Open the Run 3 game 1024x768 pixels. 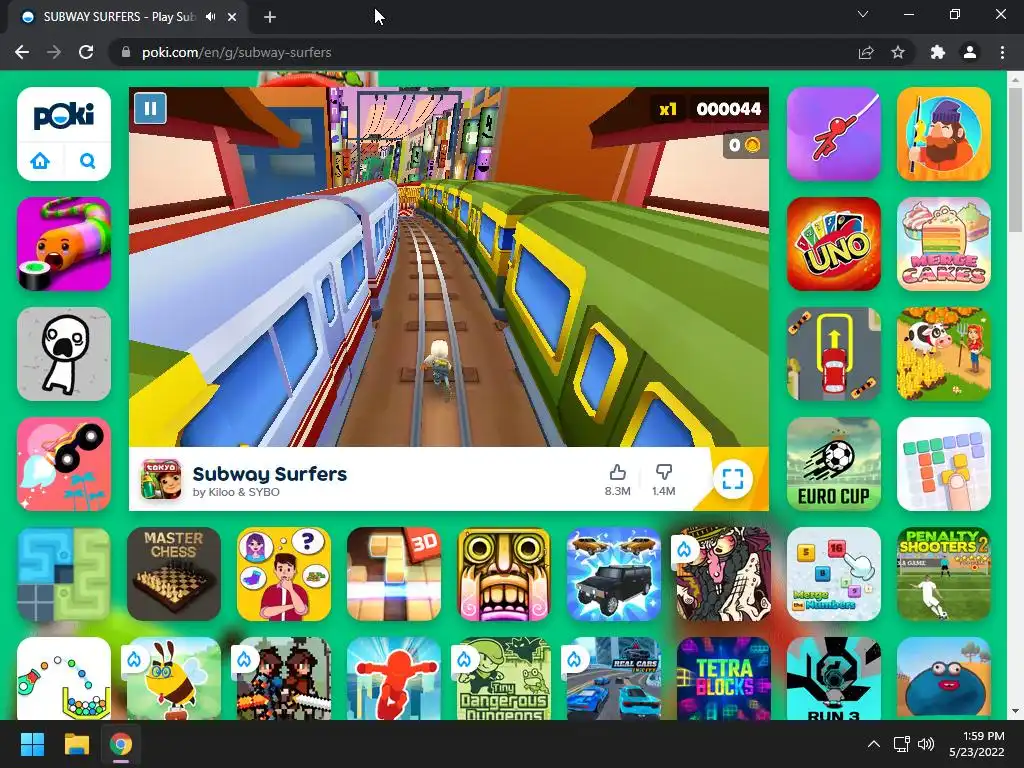pyautogui.click(x=834, y=679)
